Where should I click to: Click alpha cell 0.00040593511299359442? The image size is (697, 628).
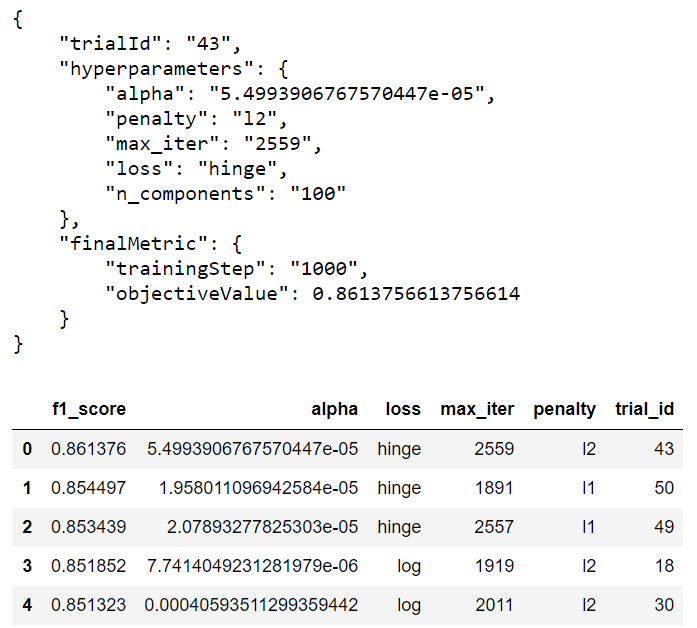point(251,605)
